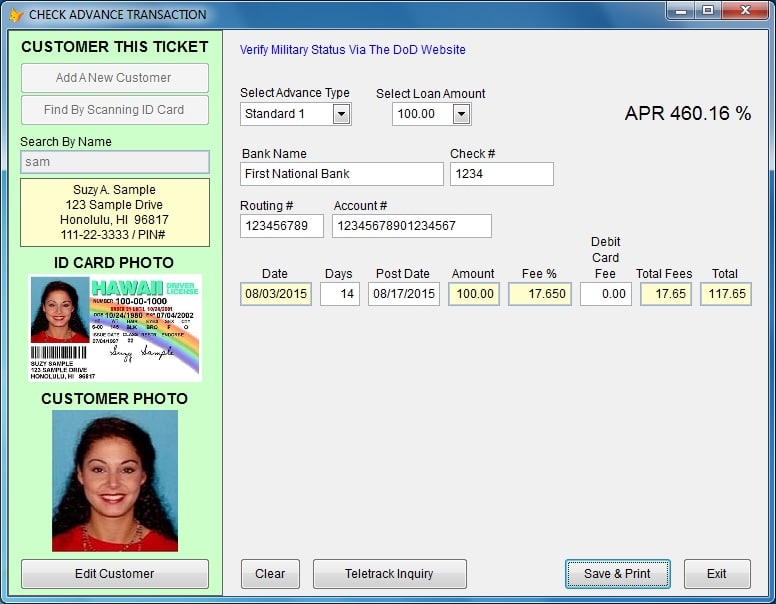Focus the Search By Name field
Viewport: 776px width, 604px height.
point(115,162)
